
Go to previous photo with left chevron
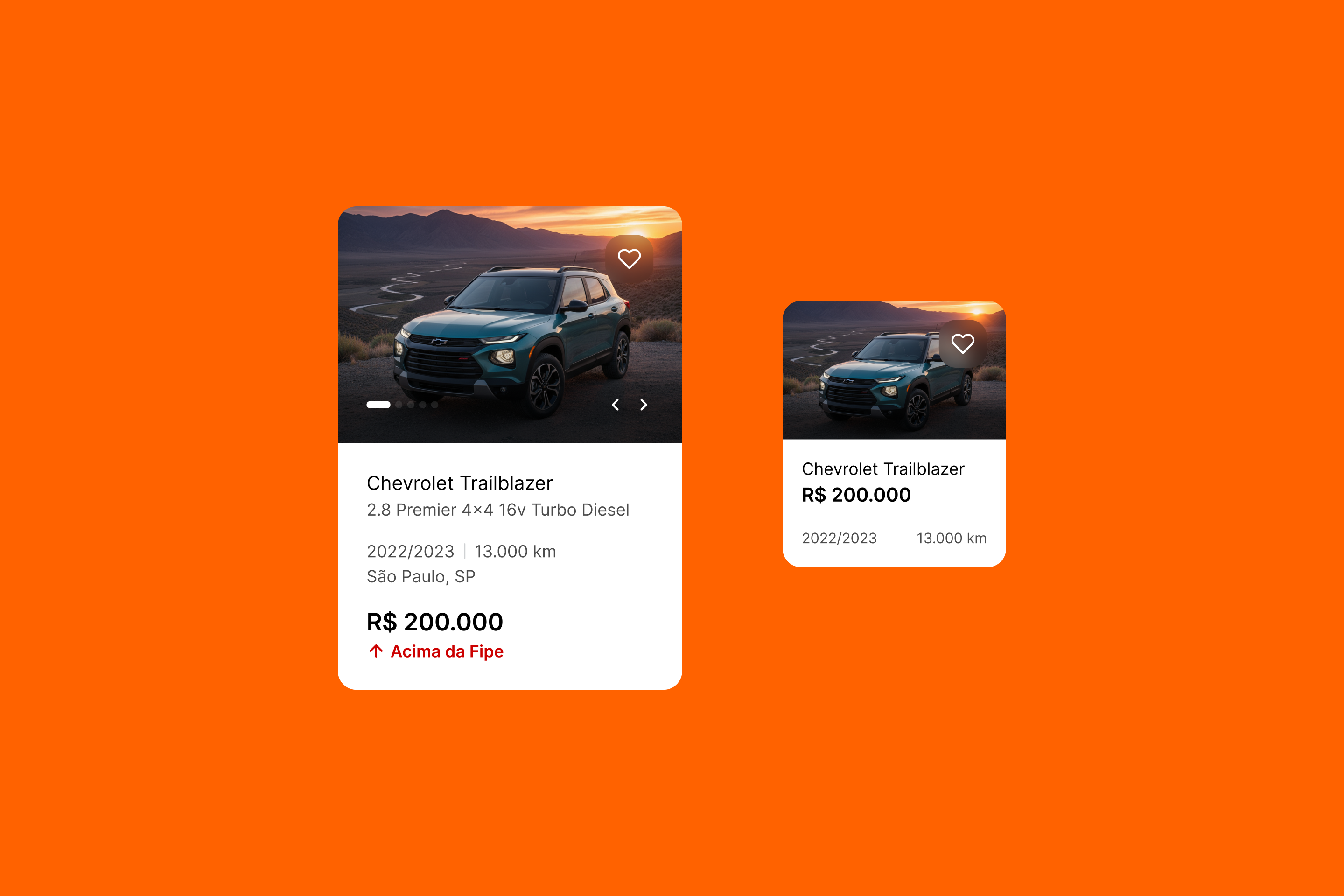(x=616, y=405)
